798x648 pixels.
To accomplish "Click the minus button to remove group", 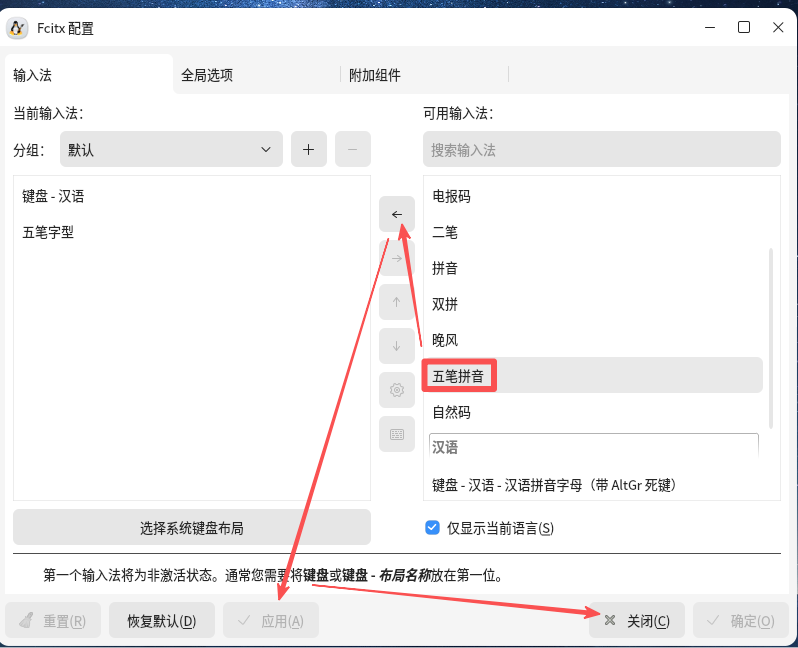I will [352, 149].
